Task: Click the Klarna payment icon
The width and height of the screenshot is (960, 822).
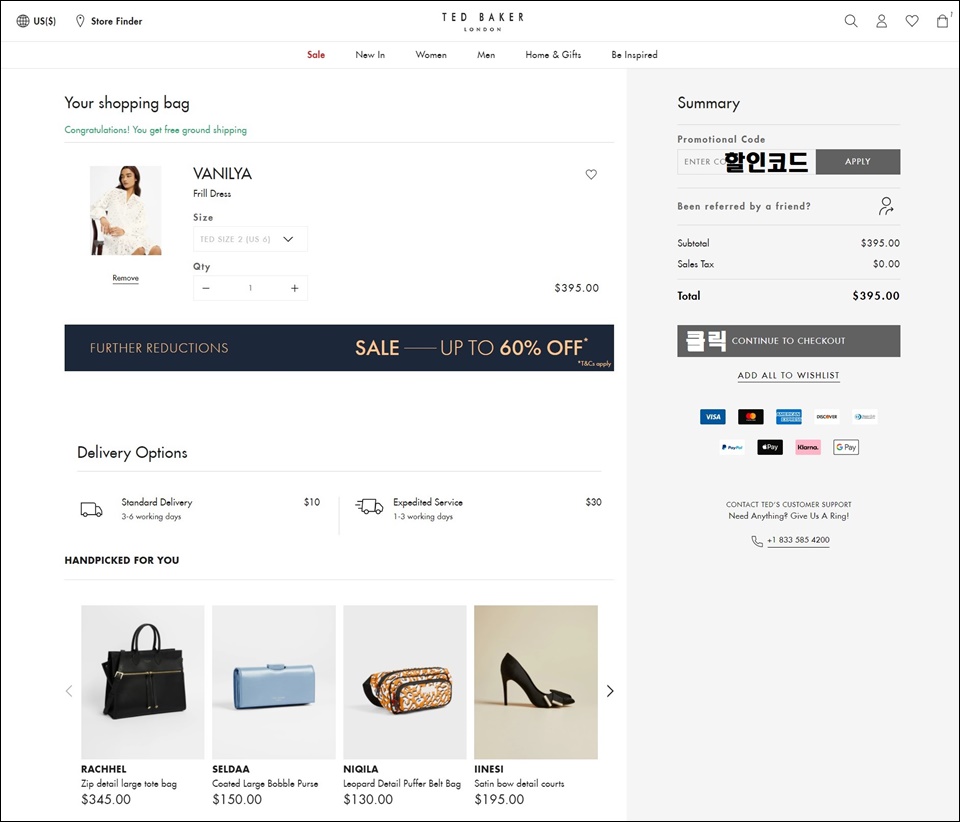Action: coord(808,447)
